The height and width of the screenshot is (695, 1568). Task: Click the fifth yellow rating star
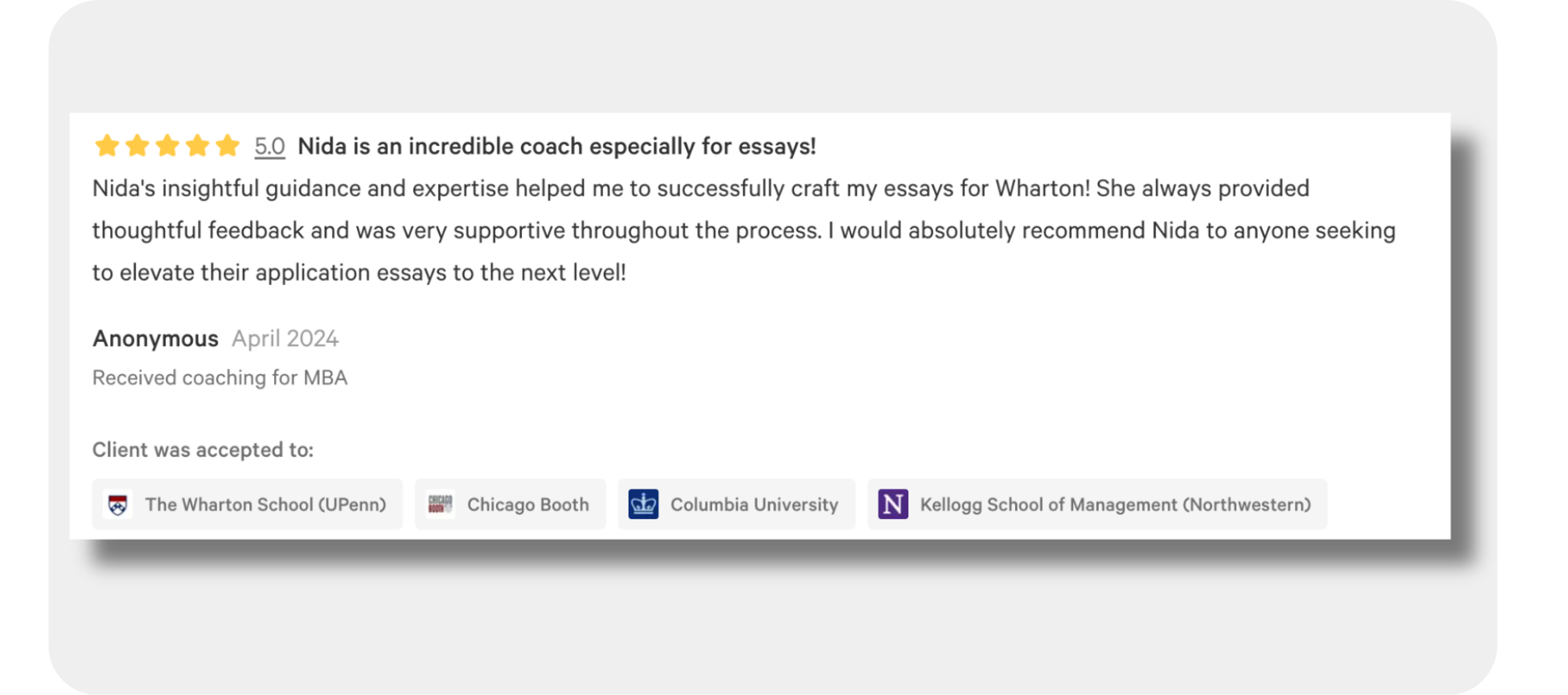point(228,146)
